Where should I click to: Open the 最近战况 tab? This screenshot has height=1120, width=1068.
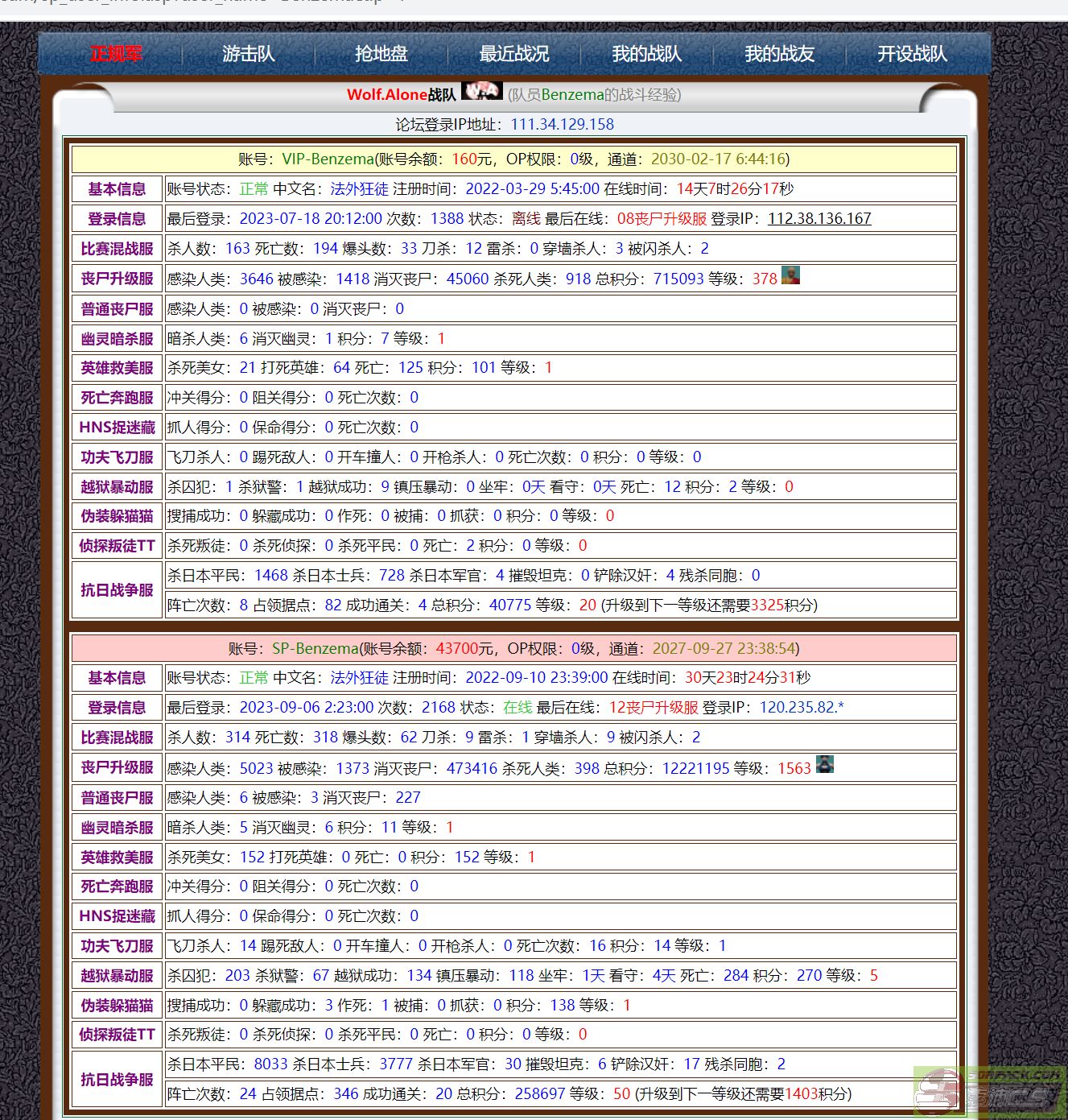tap(514, 54)
